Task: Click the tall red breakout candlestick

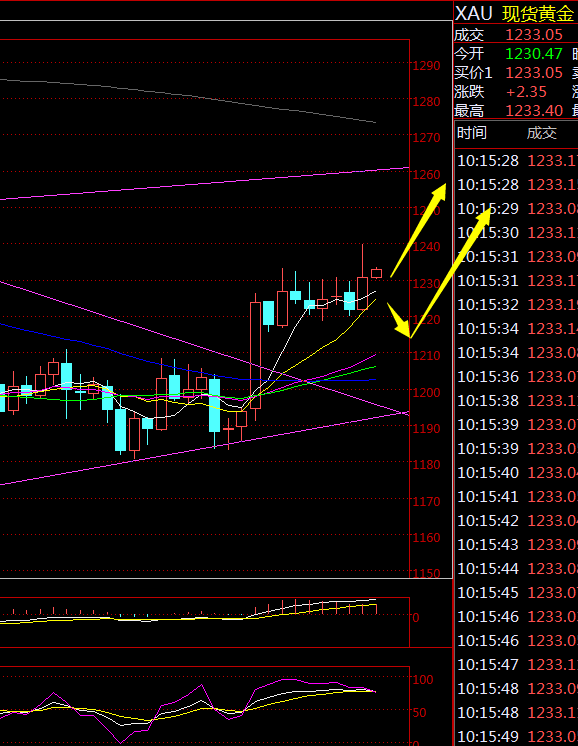Action: pos(255,355)
